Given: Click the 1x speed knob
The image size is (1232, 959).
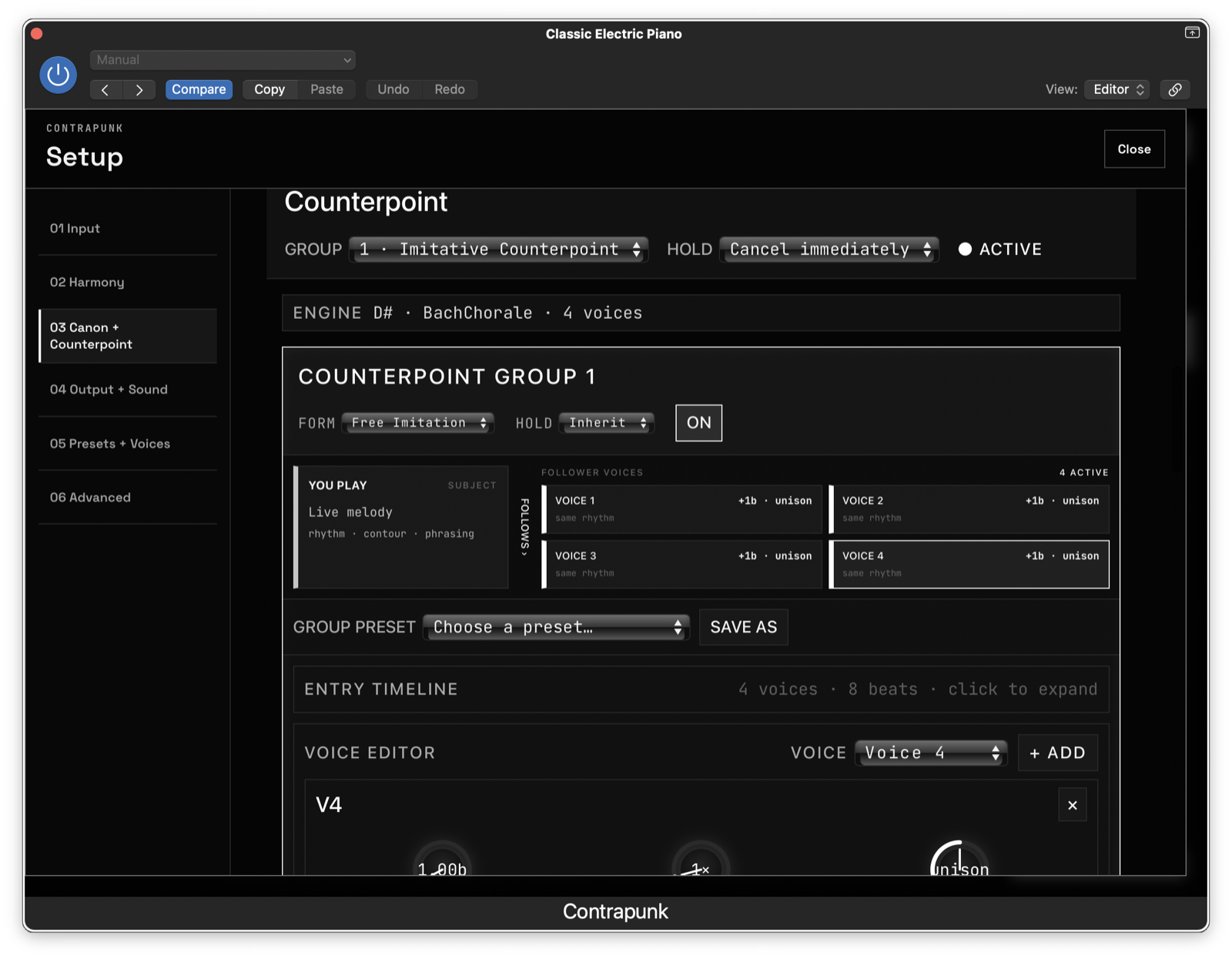Looking at the screenshot, I should 701,860.
